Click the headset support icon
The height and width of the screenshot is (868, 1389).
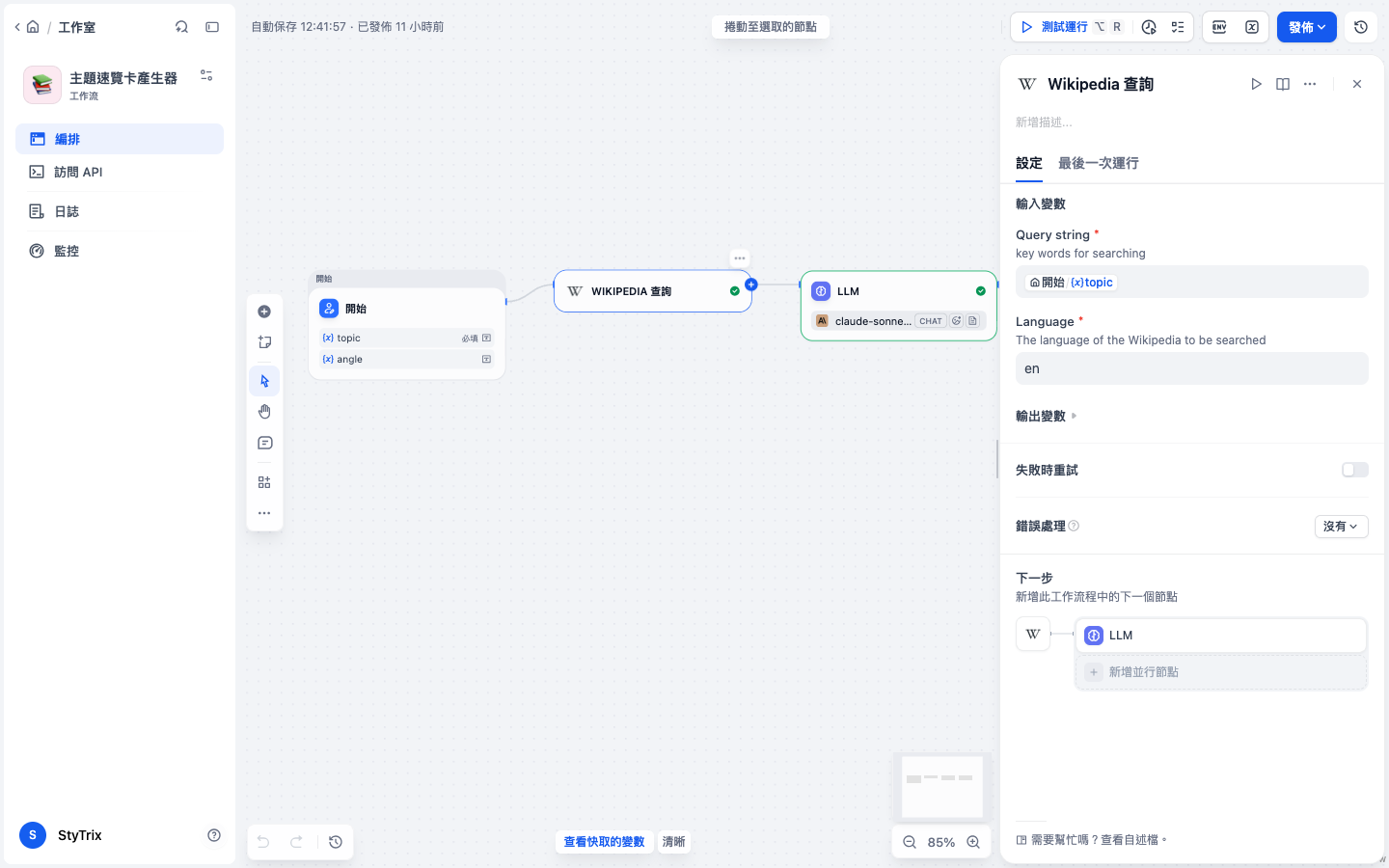click(181, 27)
